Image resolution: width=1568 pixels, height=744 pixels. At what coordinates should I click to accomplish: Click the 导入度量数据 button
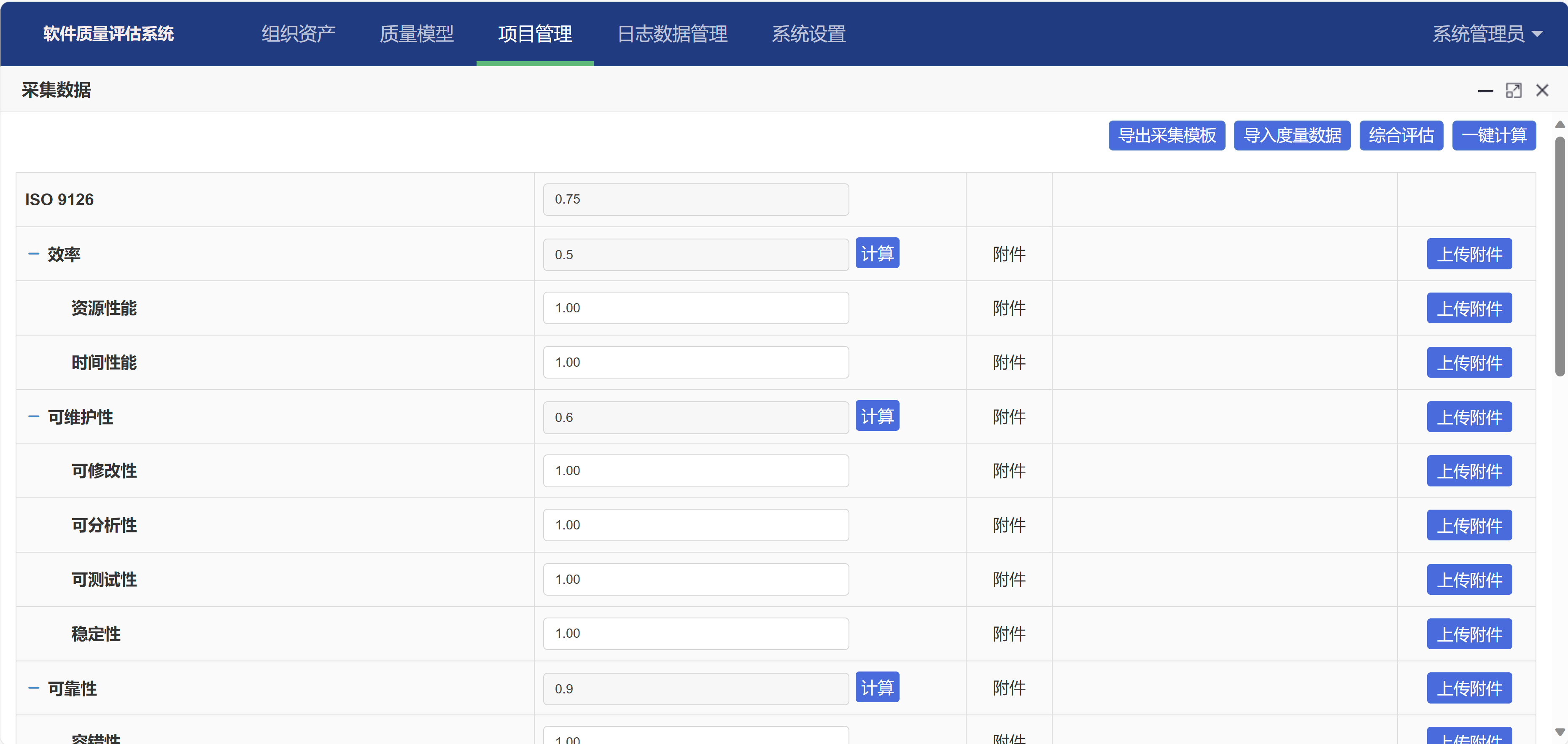(x=1292, y=136)
